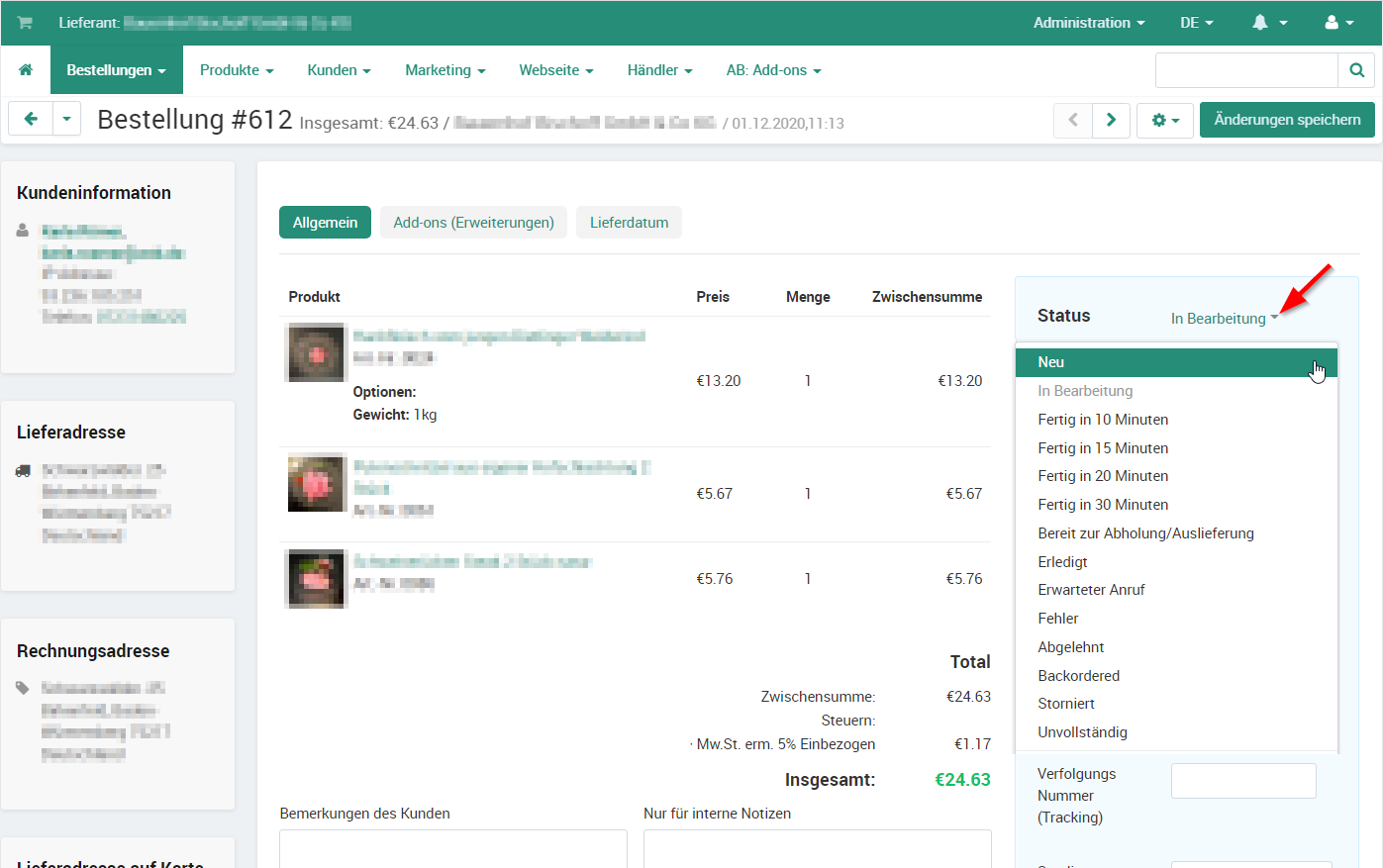Open first product thumbnail priced €13.20
This screenshot has height=868, width=1383.
pyautogui.click(x=316, y=352)
